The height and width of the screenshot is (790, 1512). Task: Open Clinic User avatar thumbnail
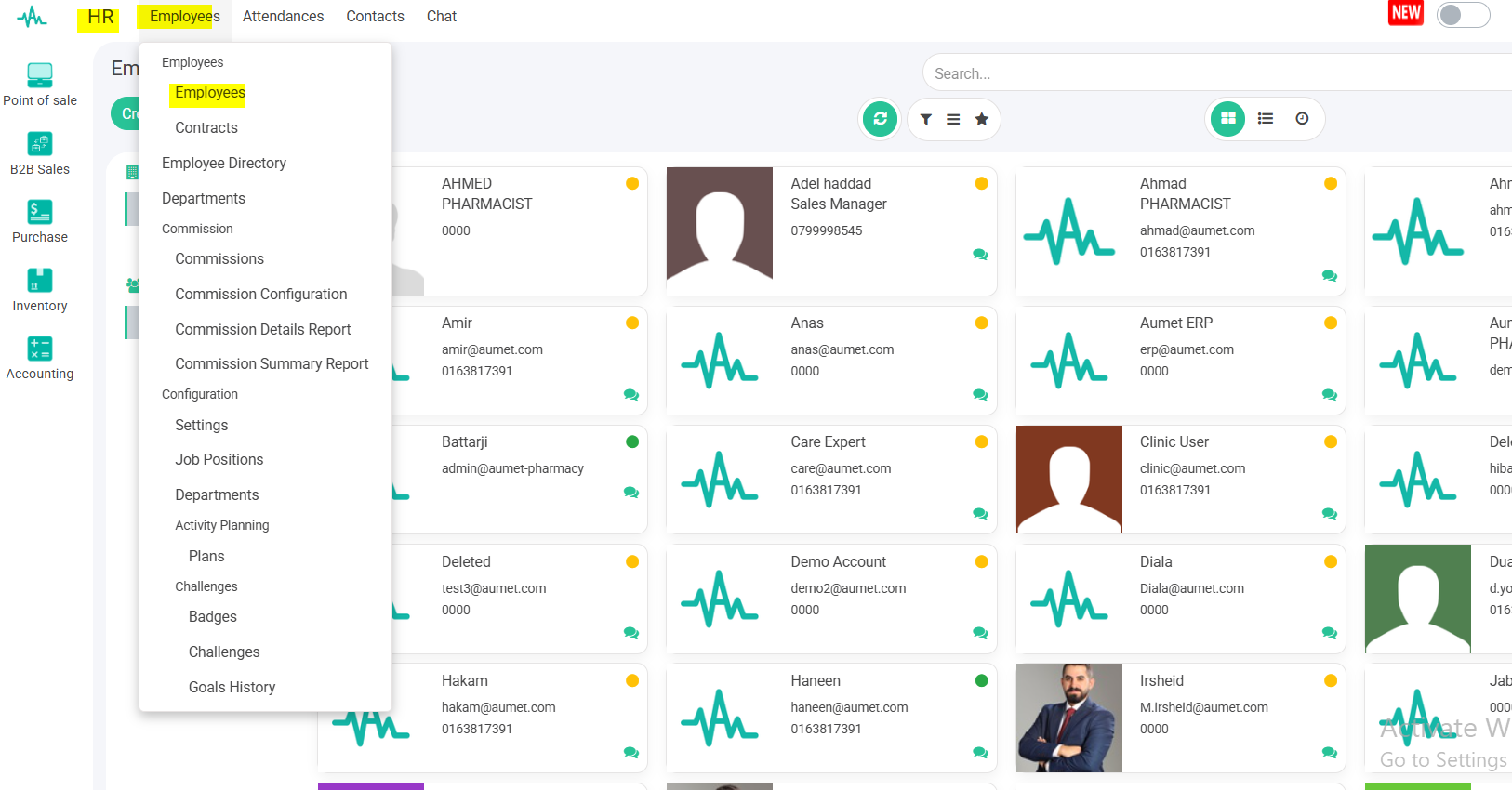pyautogui.click(x=1069, y=480)
